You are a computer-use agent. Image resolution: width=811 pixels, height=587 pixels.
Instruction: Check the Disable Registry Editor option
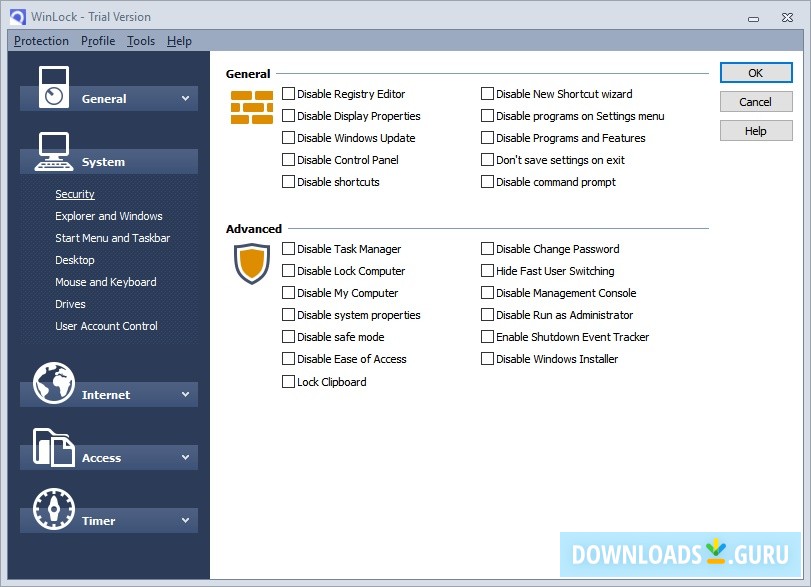tap(287, 93)
